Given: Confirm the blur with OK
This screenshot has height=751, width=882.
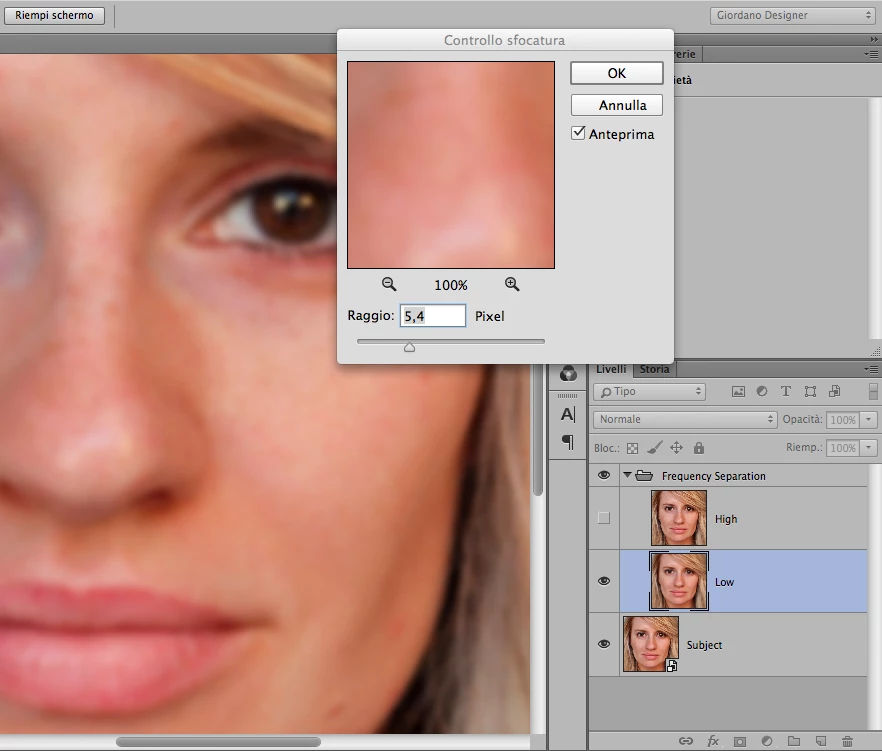Looking at the screenshot, I should pyautogui.click(x=616, y=73).
